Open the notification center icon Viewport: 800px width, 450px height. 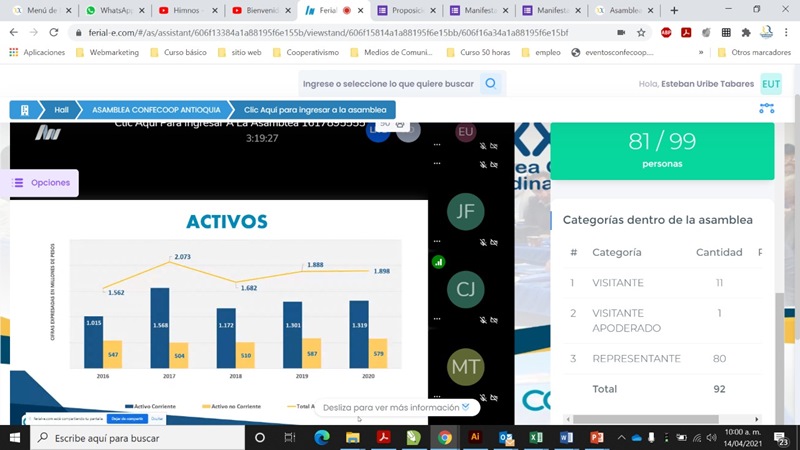click(781, 438)
